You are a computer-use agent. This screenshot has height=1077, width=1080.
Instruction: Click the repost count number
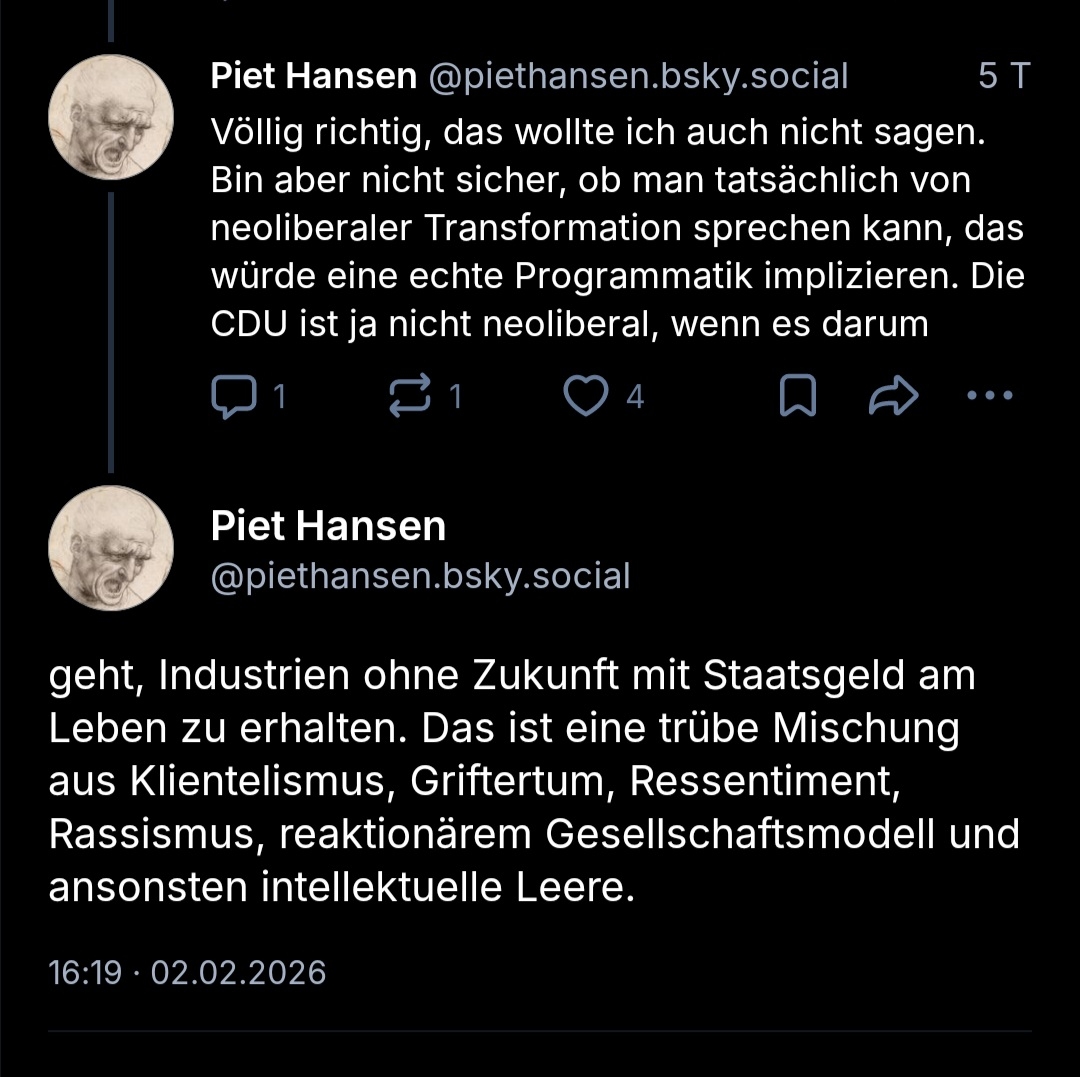pyautogui.click(x=456, y=398)
